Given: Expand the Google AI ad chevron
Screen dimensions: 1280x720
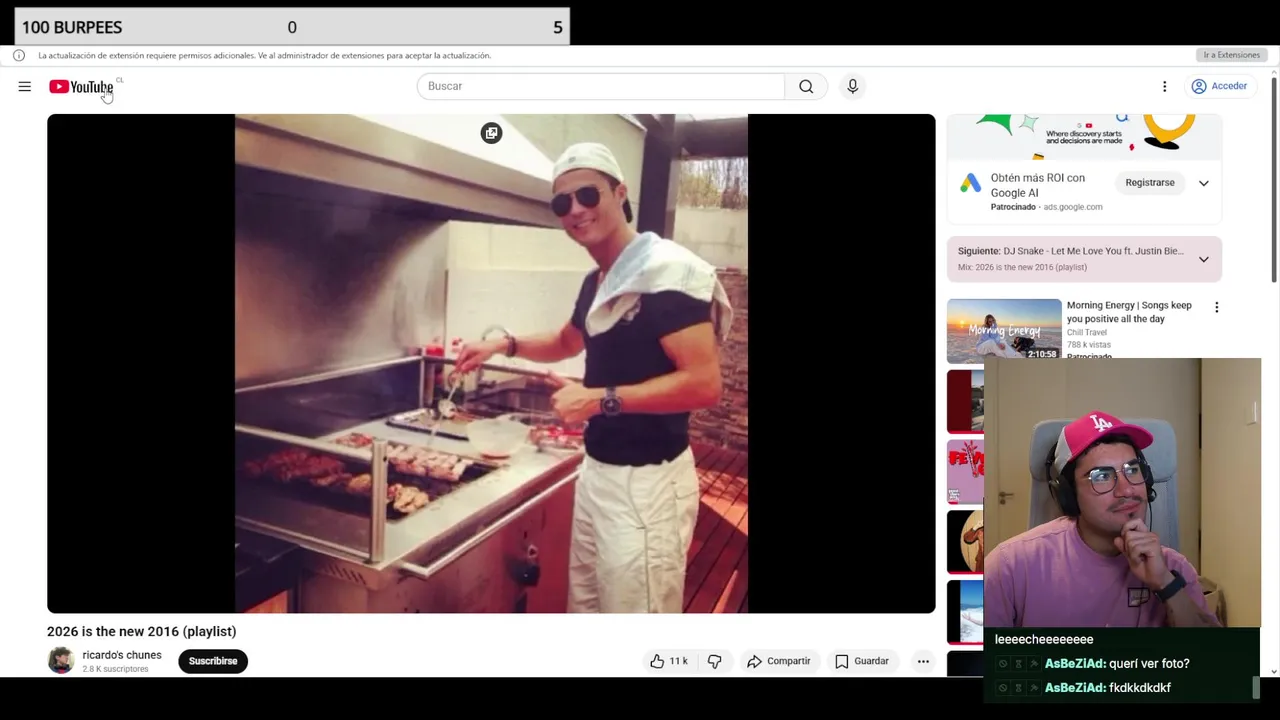Looking at the screenshot, I should pyautogui.click(x=1203, y=183).
